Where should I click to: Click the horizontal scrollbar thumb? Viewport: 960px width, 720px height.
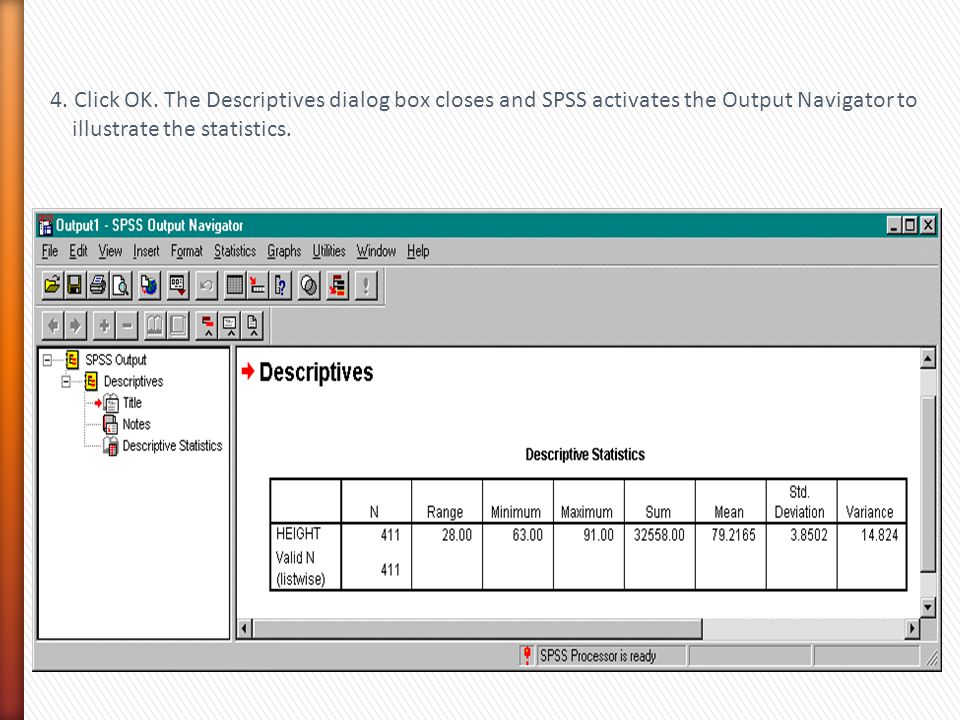pos(478,628)
